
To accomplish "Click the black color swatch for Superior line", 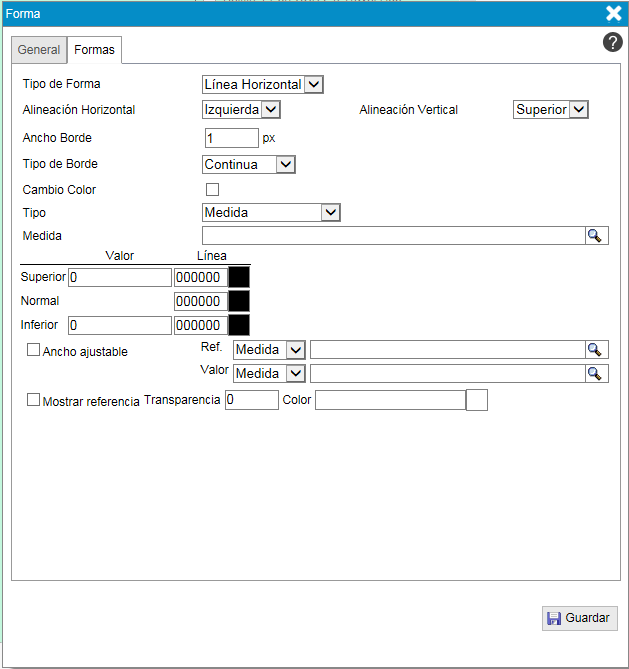I will coord(239,277).
